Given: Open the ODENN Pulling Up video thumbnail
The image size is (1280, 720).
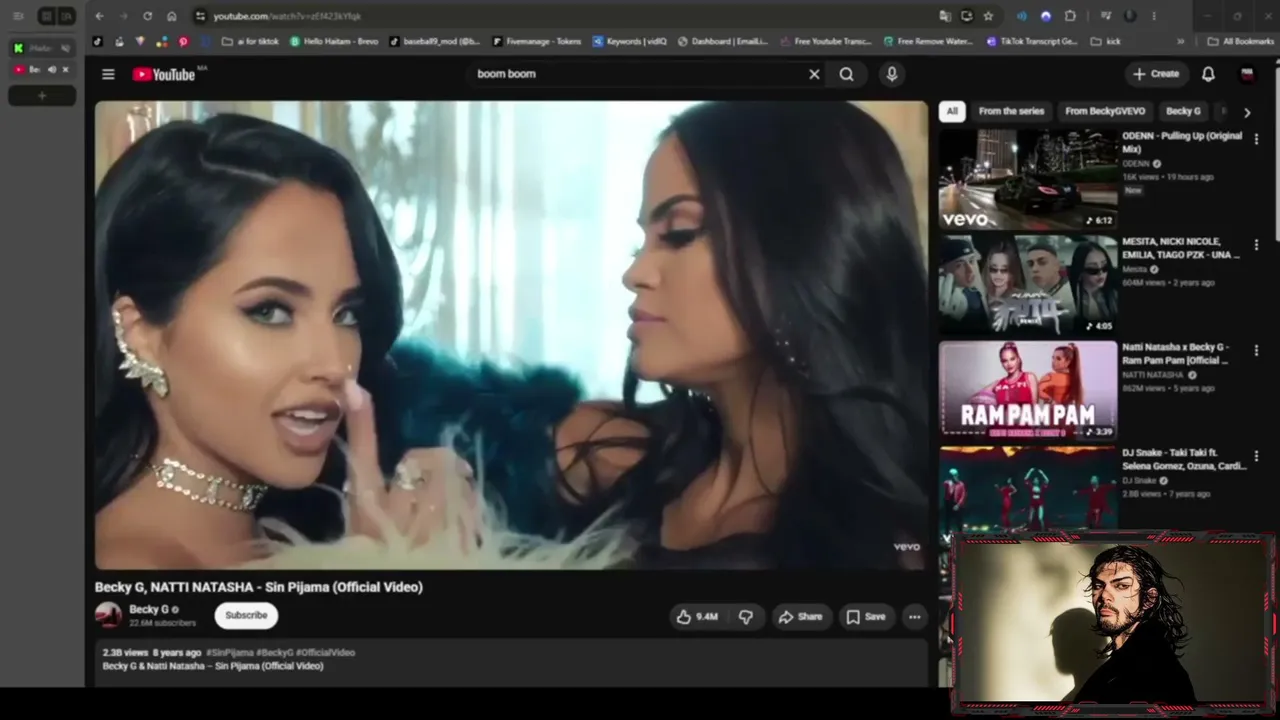Looking at the screenshot, I should coord(1028,180).
